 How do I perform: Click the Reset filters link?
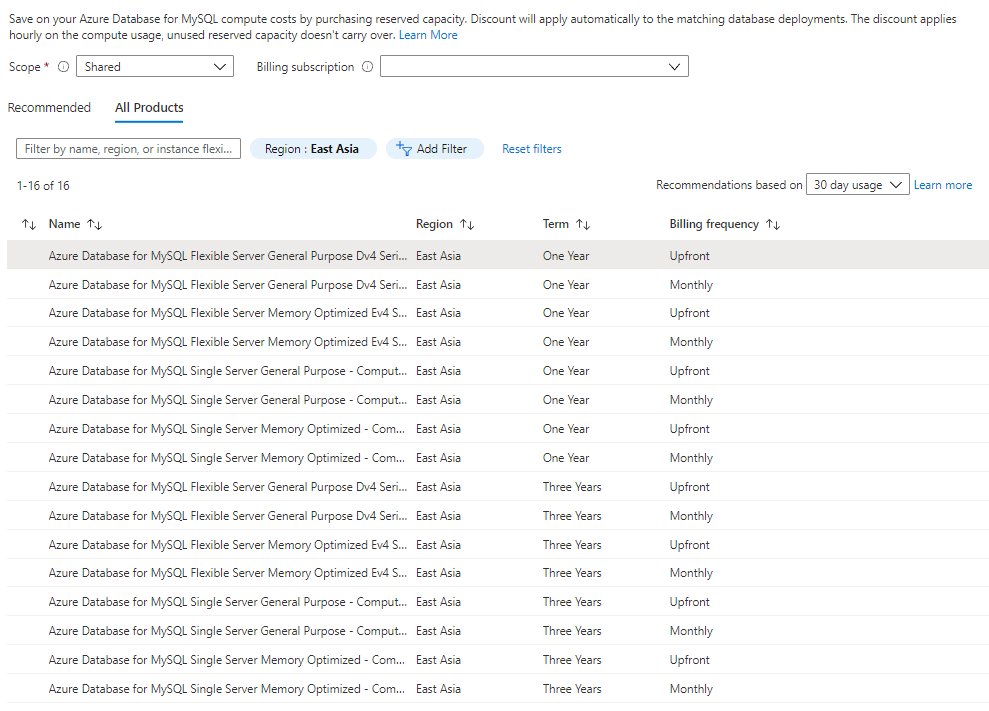pos(532,149)
